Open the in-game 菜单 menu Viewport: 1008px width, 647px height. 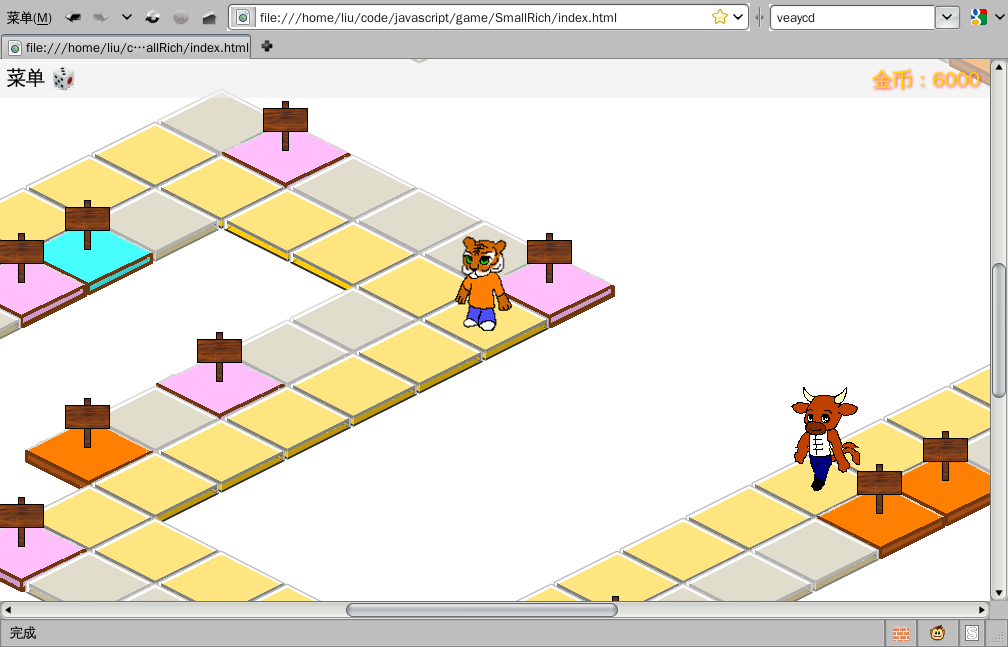click(26, 78)
